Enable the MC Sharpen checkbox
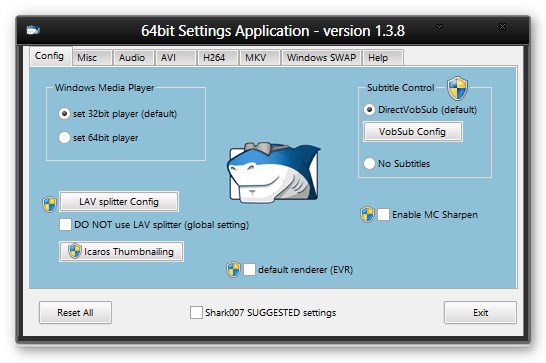Viewport: 546px width, 363px height. 383,214
